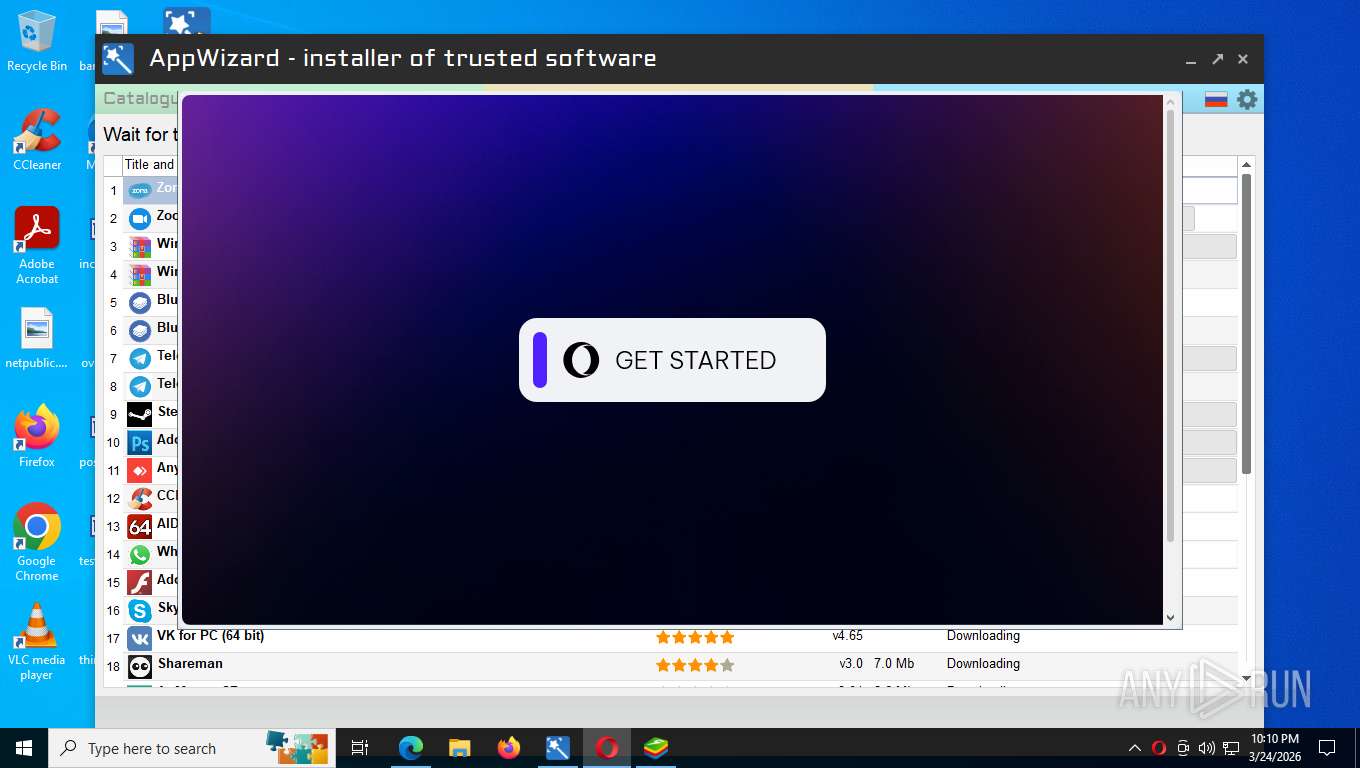1360x768 pixels.
Task: Switch to Opera from the taskbar
Action: (607, 748)
